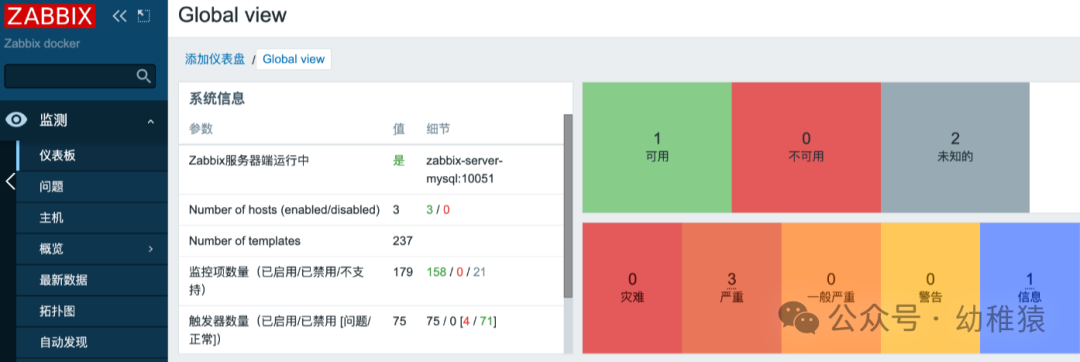The width and height of the screenshot is (1080, 362).
Task: Click the eye icon beside 监测
Action: pyautogui.click(x=16, y=120)
